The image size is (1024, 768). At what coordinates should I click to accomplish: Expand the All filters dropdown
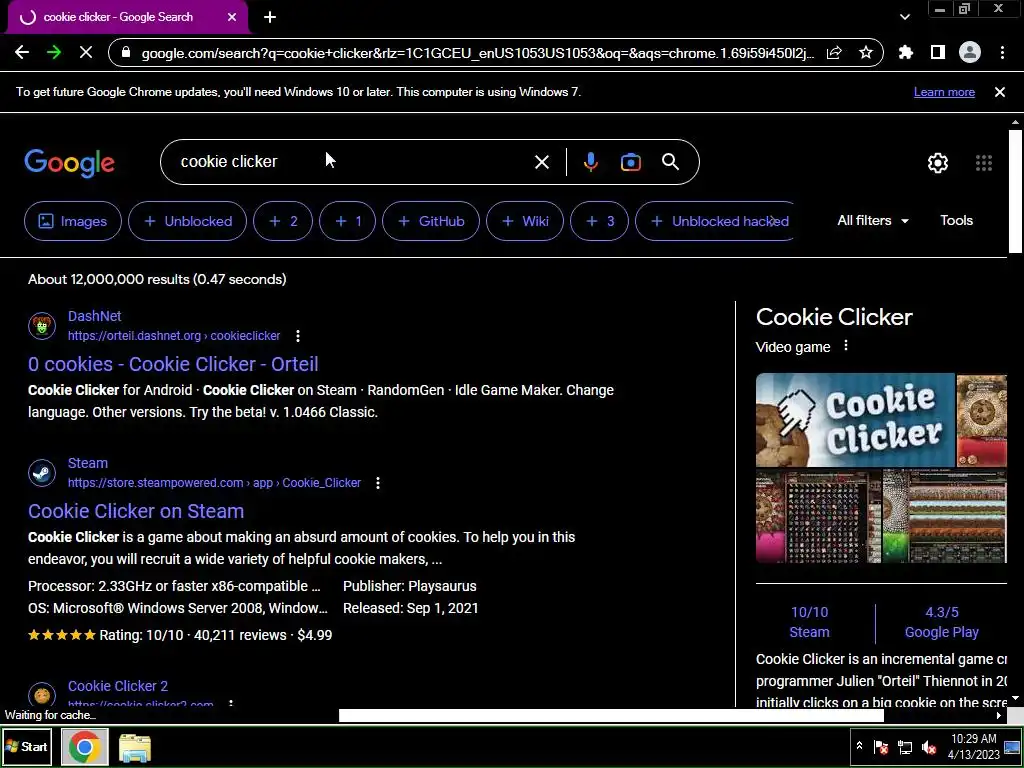[872, 221]
